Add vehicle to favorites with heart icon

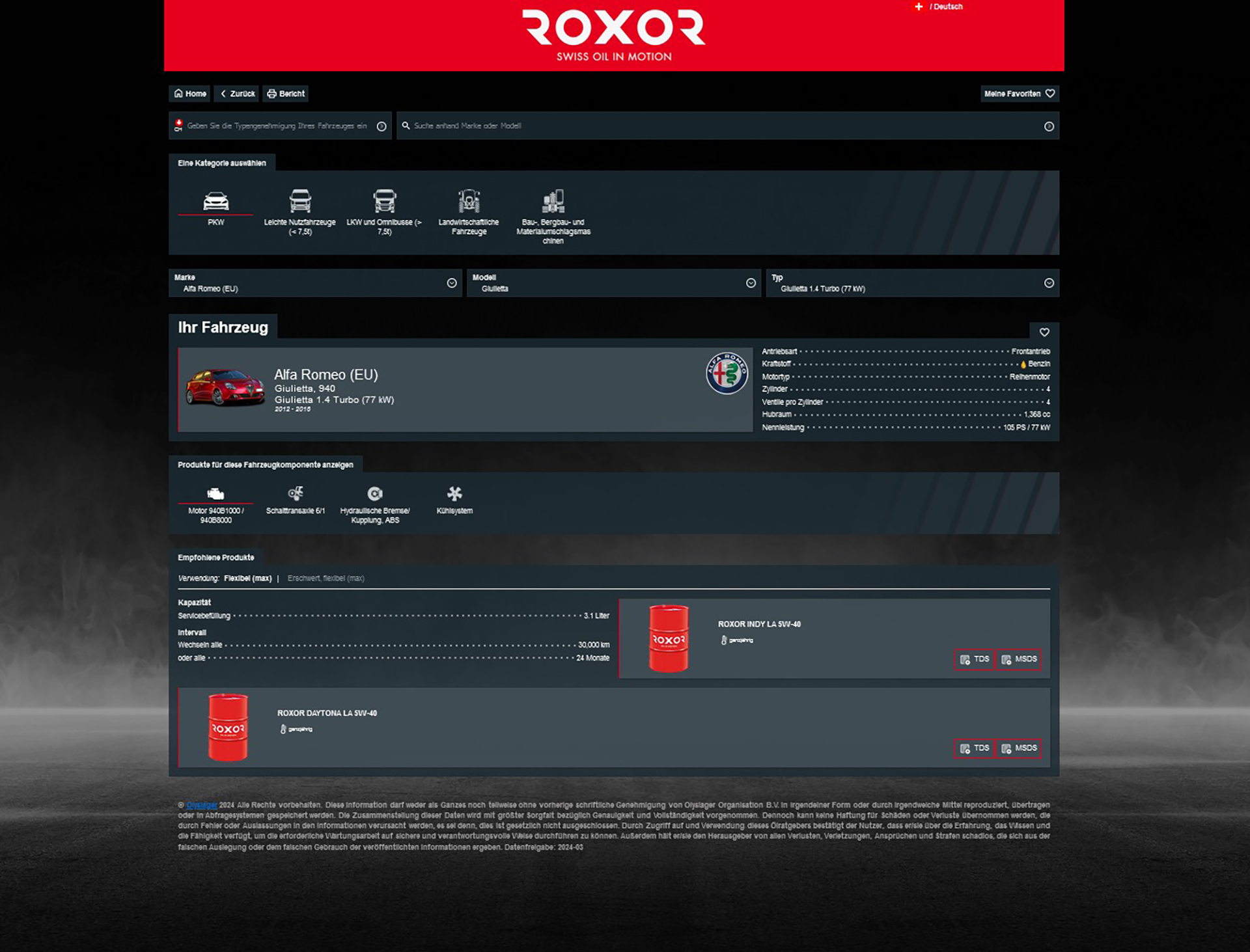[1044, 332]
